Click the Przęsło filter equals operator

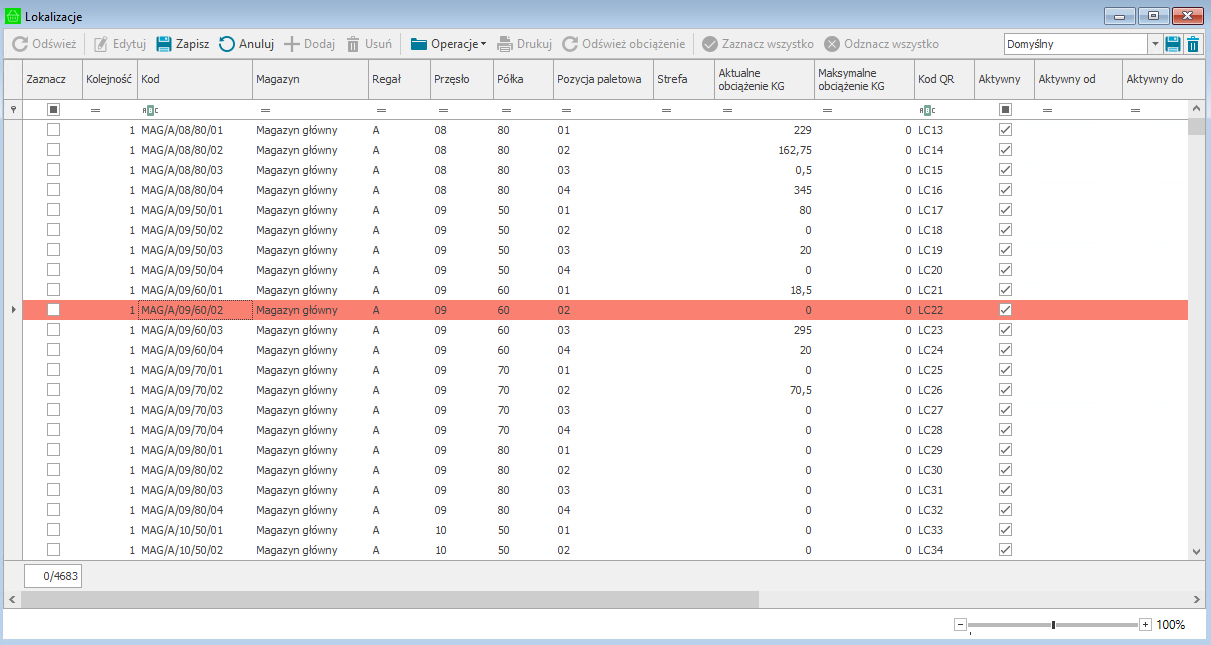pyautogui.click(x=443, y=110)
